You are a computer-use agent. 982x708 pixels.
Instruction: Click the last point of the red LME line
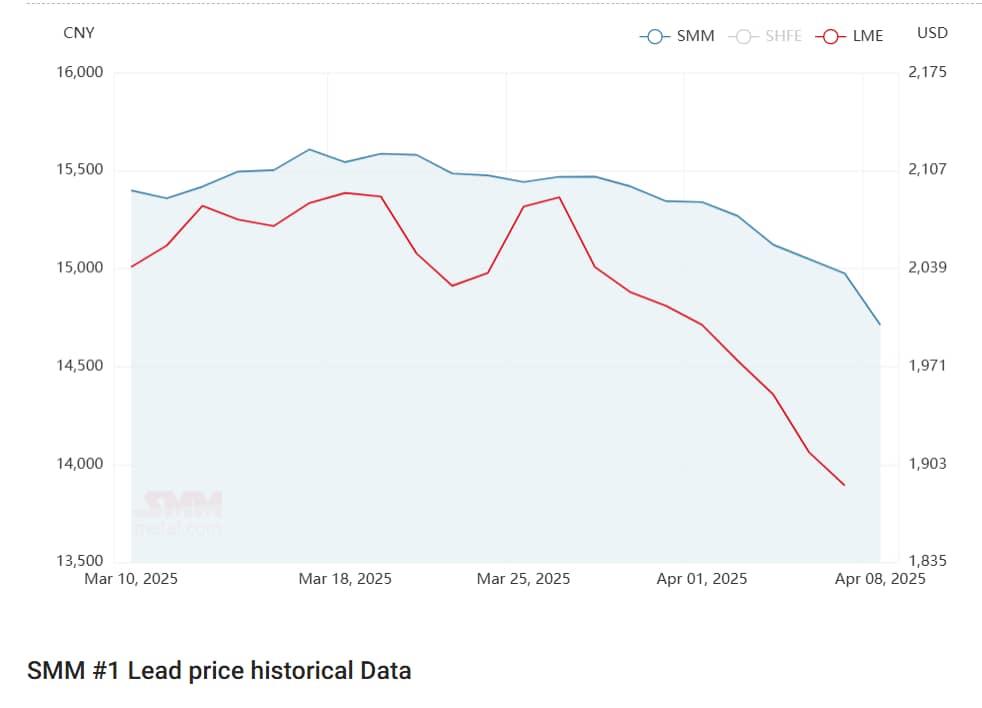click(845, 485)
